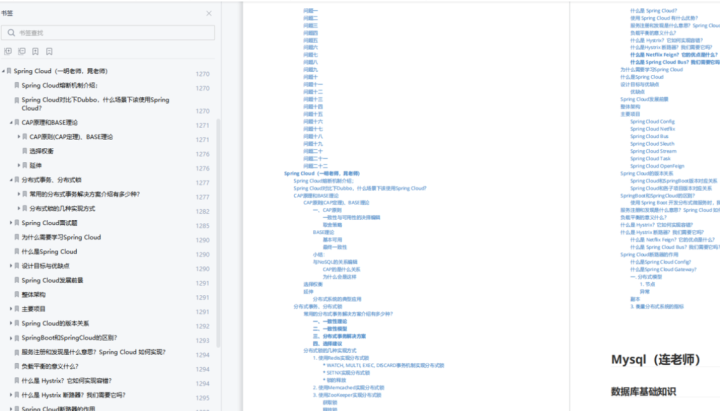Image resolution: width=720 pixels, height=411 pixels.
Task: Follow the Spring Cloud Sleuth contents link
Action: [652, 144]
